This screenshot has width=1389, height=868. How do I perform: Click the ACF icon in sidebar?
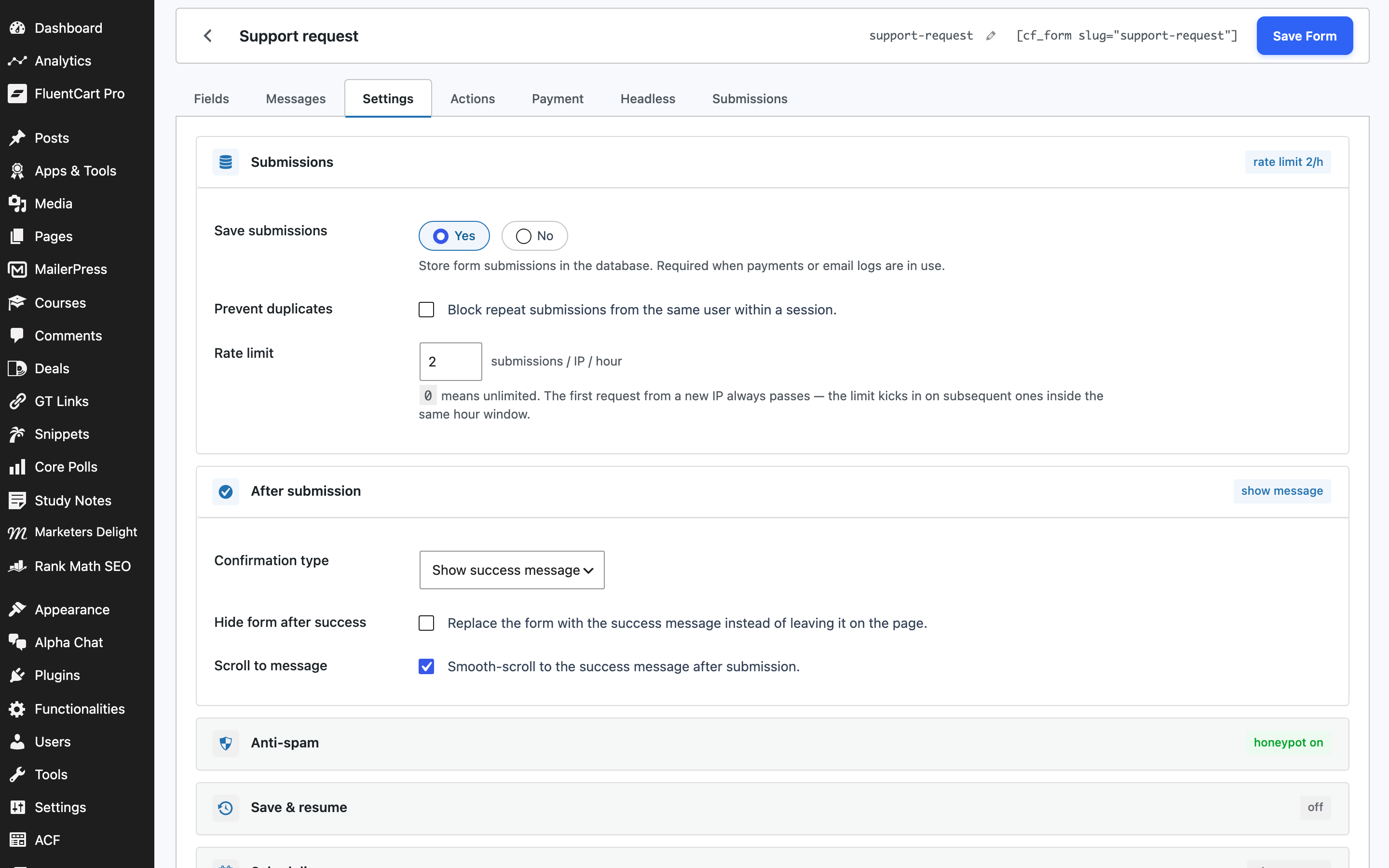(17, 840)
